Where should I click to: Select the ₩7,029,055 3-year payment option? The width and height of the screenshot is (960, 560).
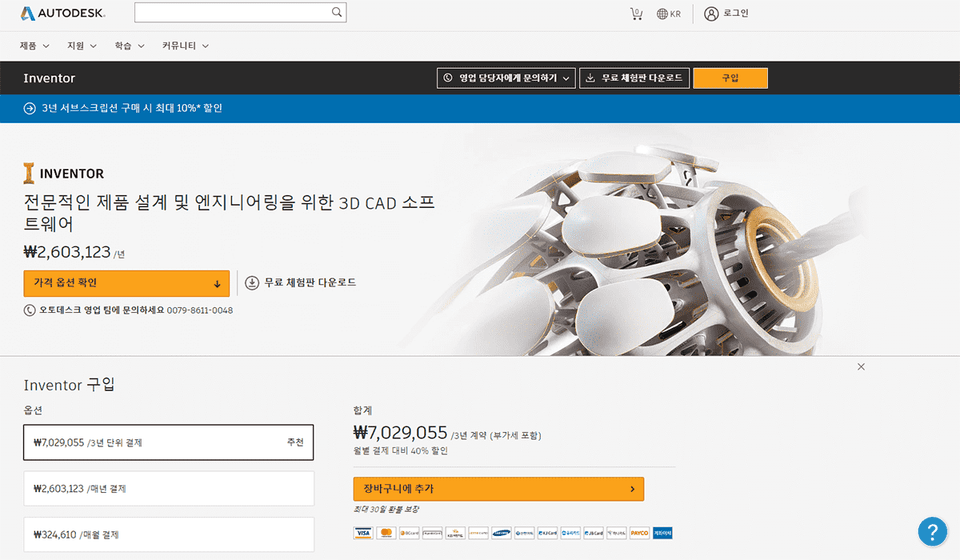[168, 442]
